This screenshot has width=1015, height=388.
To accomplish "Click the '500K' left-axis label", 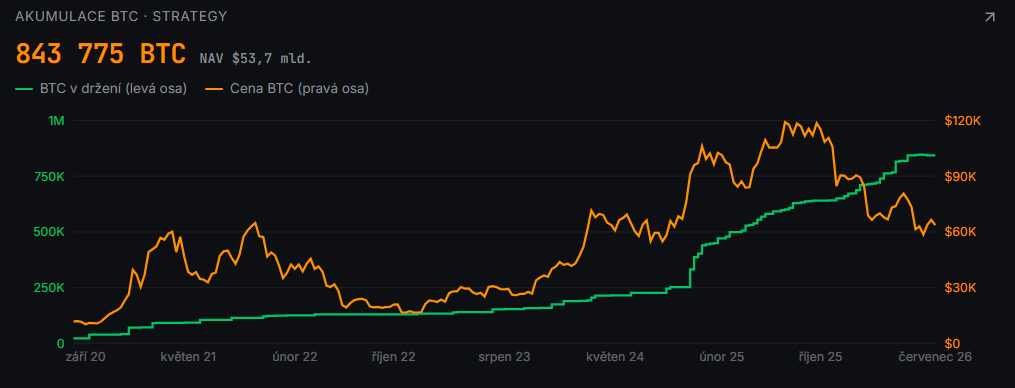I will pos(49,232).
